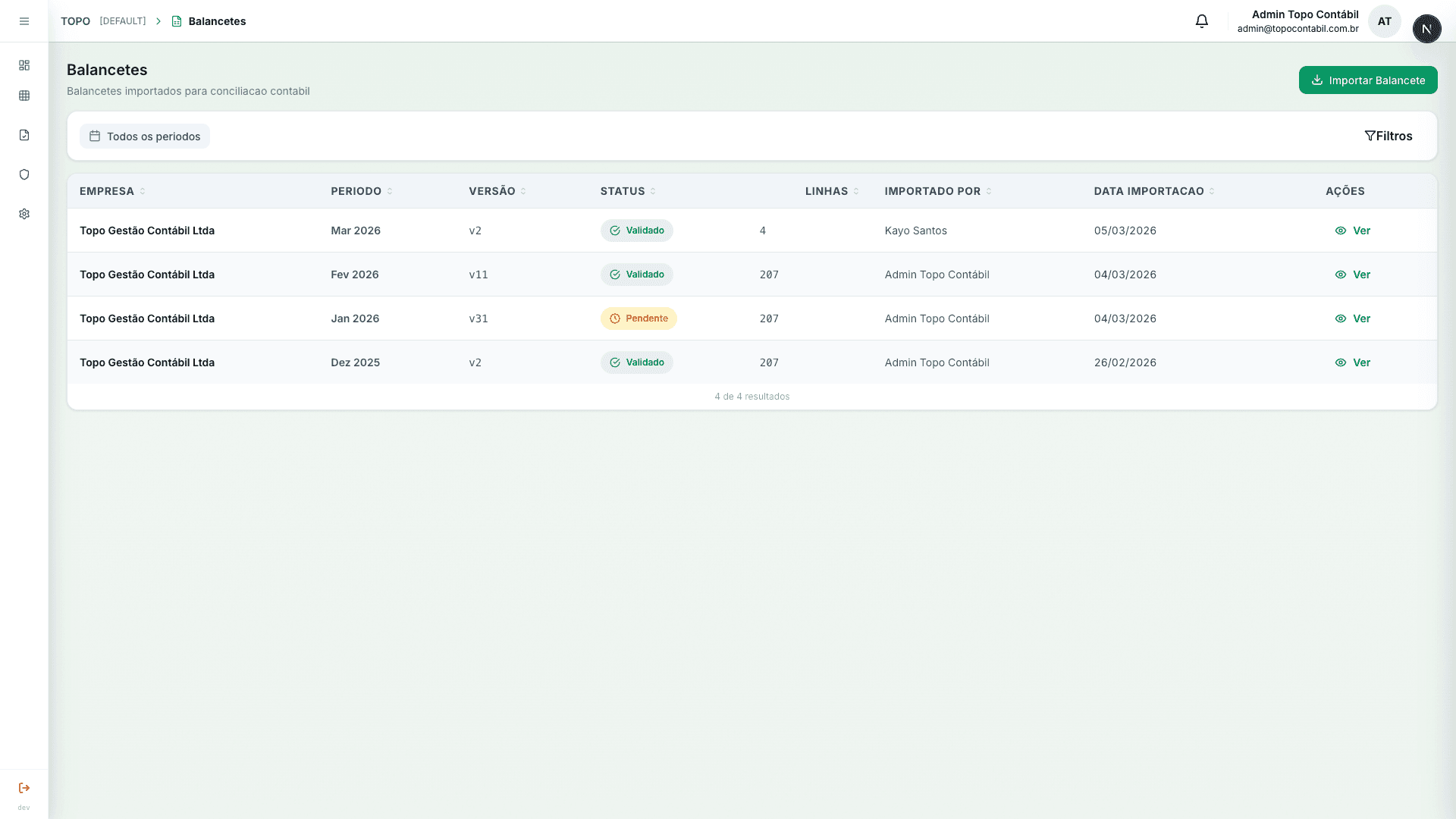Screen dimensions: 1456x819
Task: View the Dez 2025 balancete
Action: coord(1353,362)
